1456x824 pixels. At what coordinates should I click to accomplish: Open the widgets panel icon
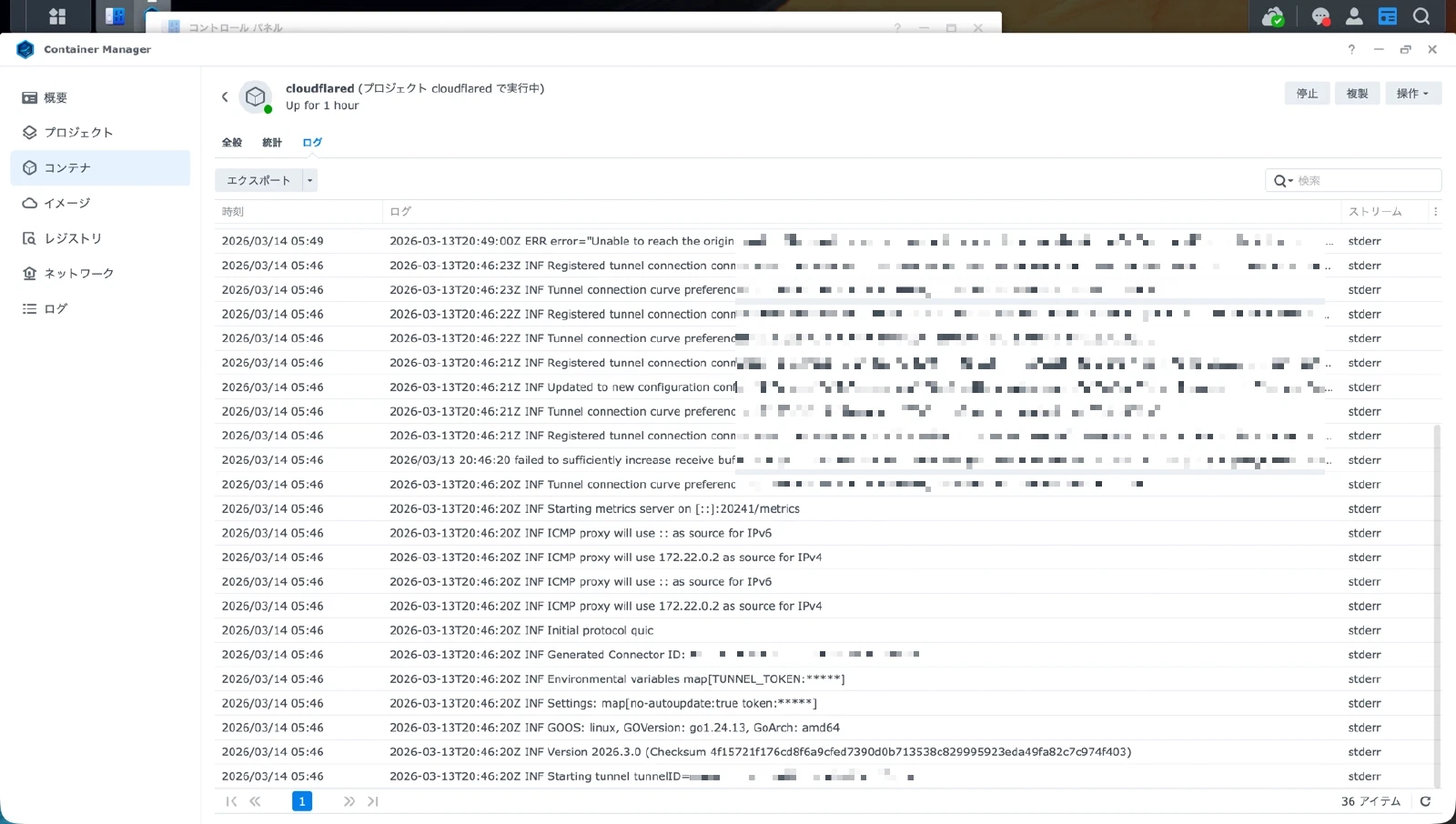(1388, 16)
